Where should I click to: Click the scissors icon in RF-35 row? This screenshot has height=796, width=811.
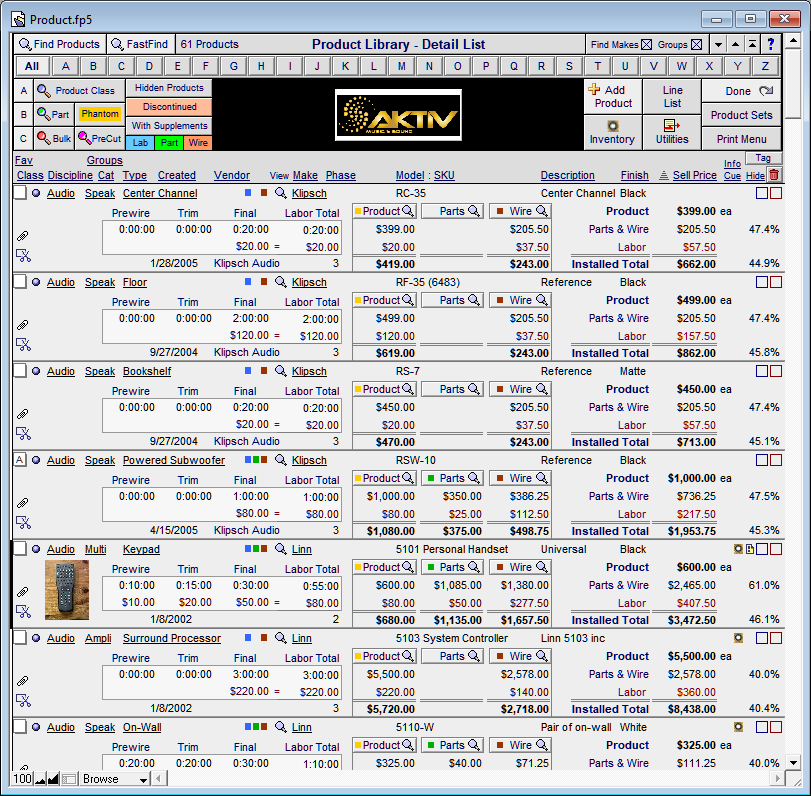coord(23,344)
